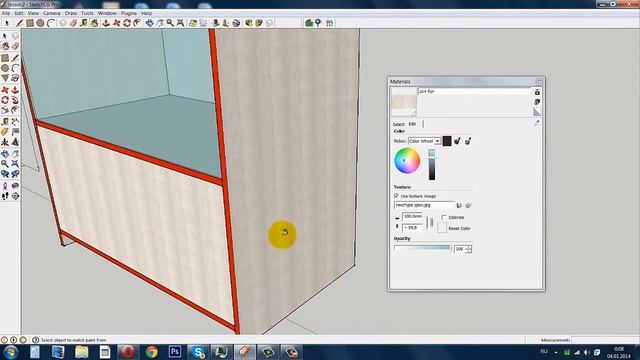Select the Zoom tool in left toolbar

coord(5,164)
